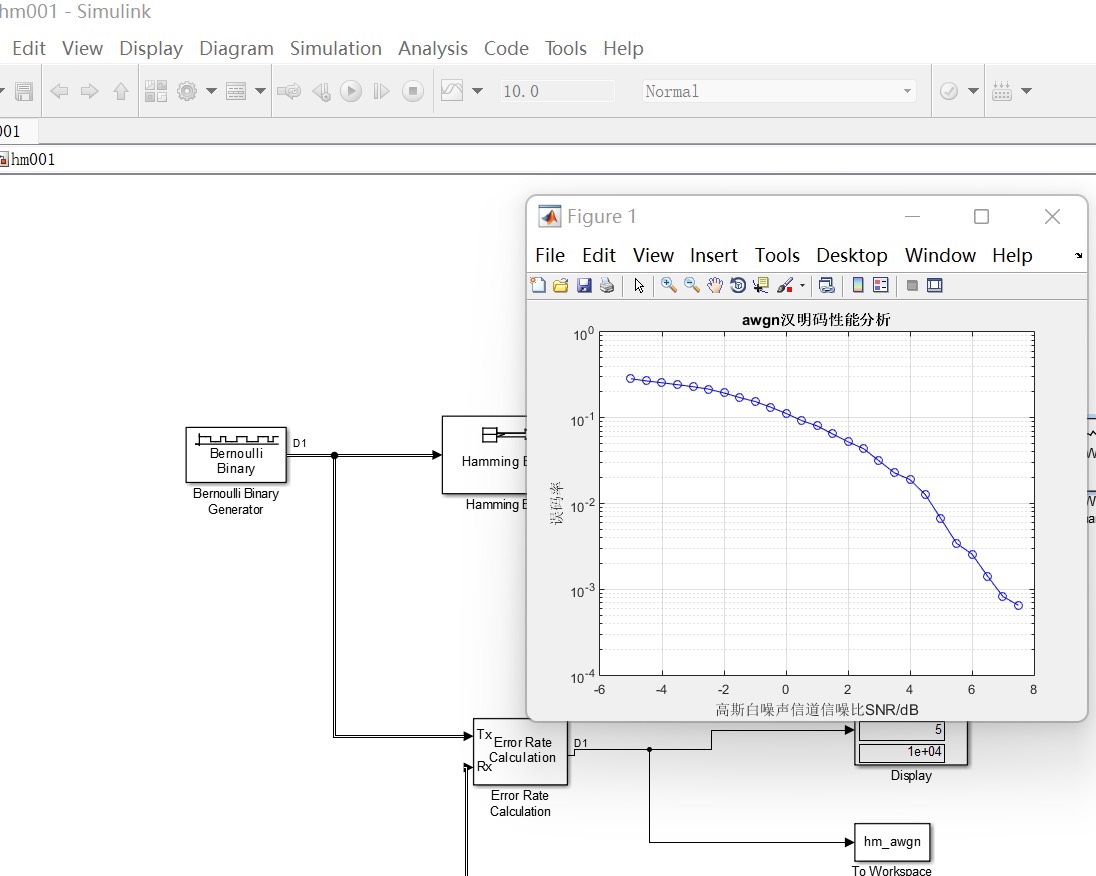Viewport: 1096px width, 876px height.
Task: Toggle the Brush data tool in Figure 1
Action: (785, 285)
